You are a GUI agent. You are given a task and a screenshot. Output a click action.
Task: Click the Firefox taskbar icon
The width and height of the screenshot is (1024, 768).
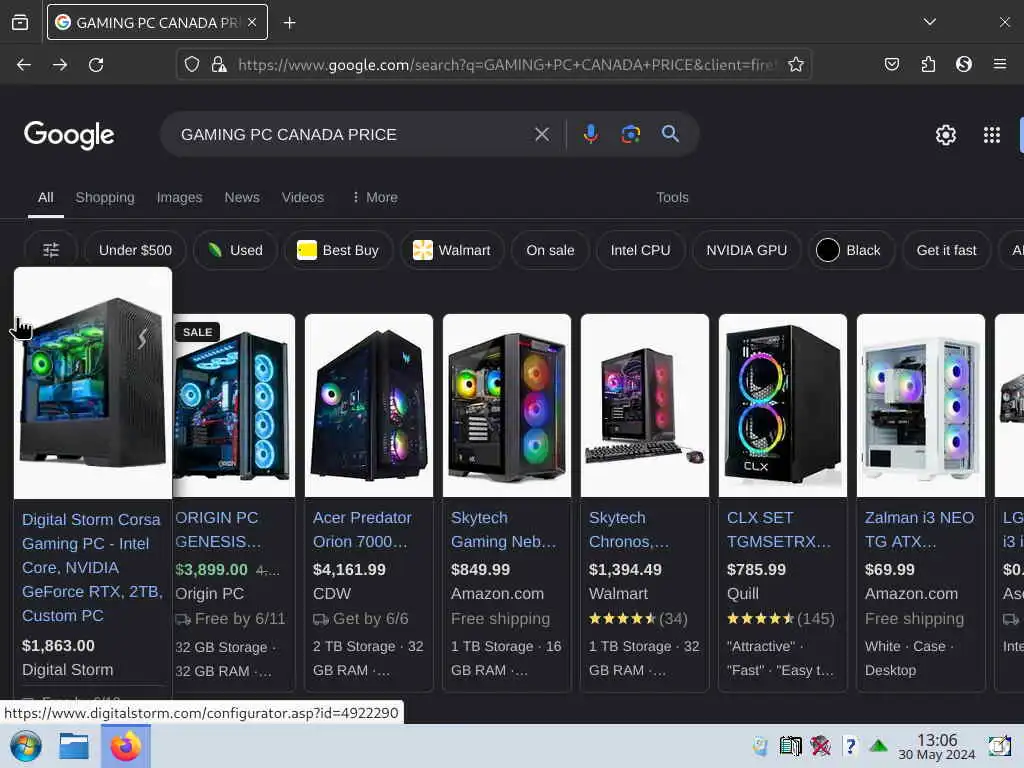[x=125, y=746]
